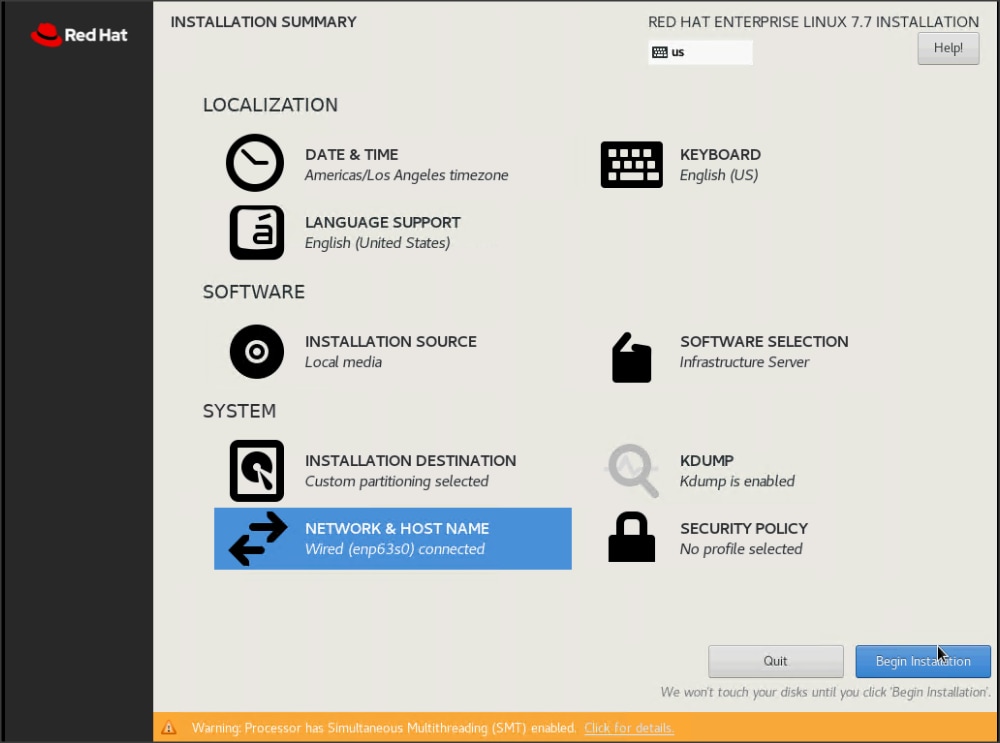Click the Quit button
Viewport: 1000px width, 743px height.
click(776, 661)
